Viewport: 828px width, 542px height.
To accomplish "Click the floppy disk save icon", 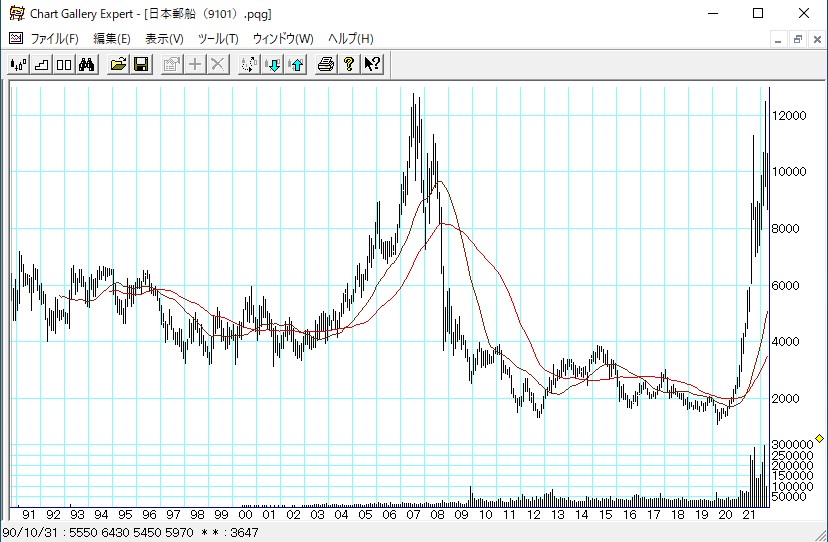I will tap(141, 65).
